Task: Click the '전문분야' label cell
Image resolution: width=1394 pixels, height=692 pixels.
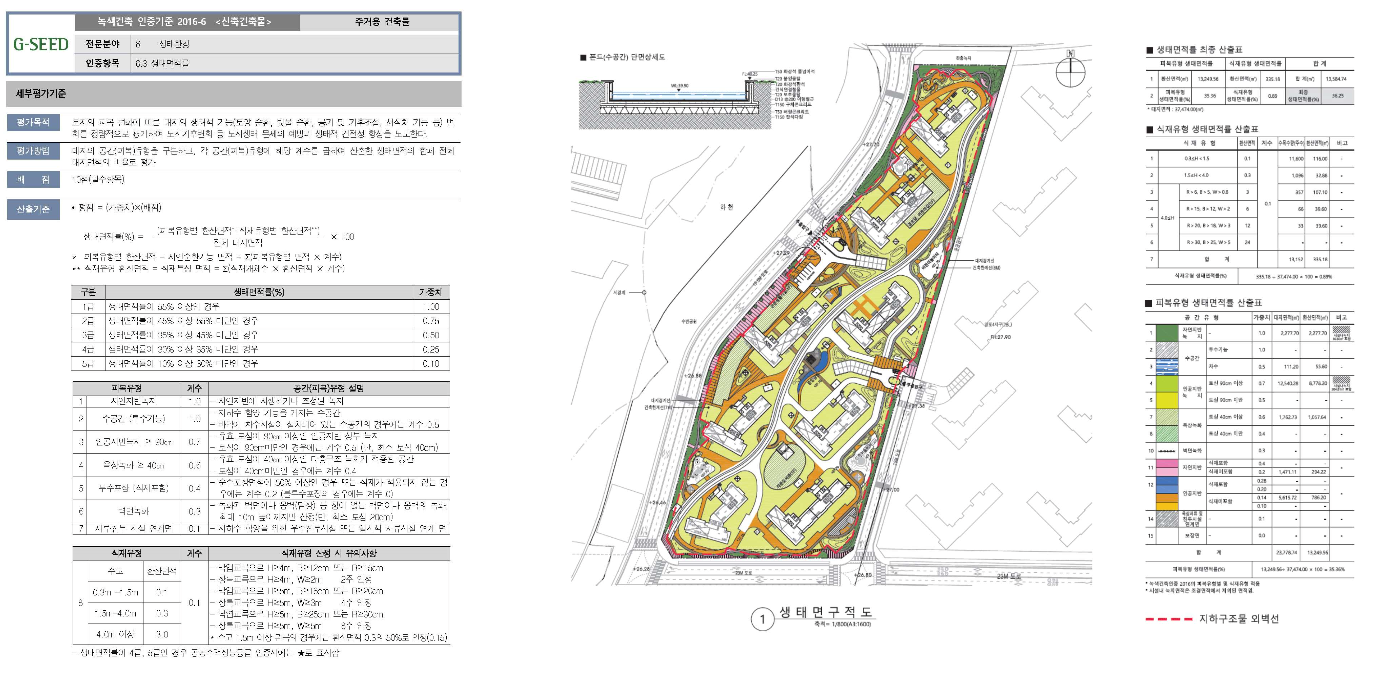Action: click(x=102, y=44)
